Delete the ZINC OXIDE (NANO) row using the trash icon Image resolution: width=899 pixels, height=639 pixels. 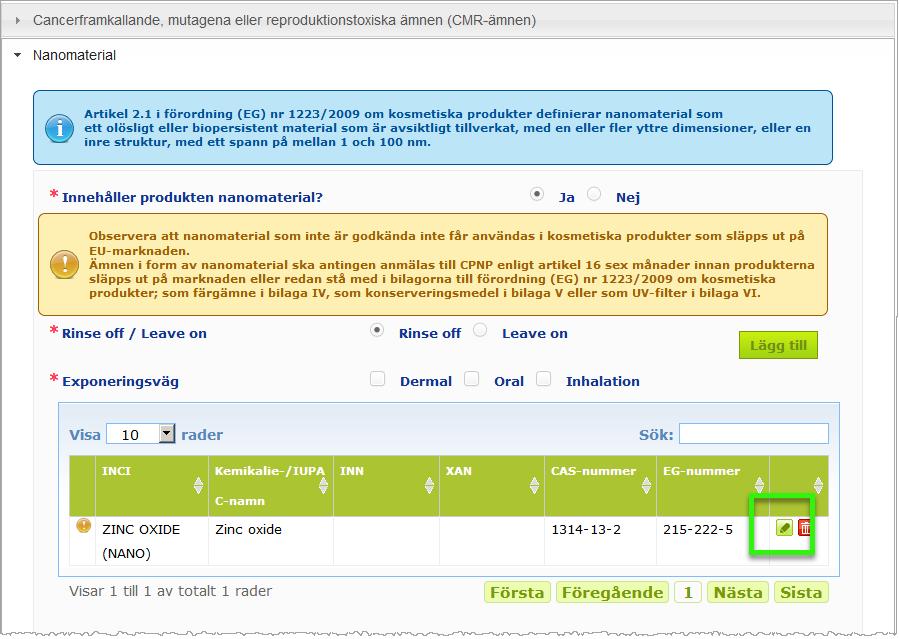click(804, 527)
